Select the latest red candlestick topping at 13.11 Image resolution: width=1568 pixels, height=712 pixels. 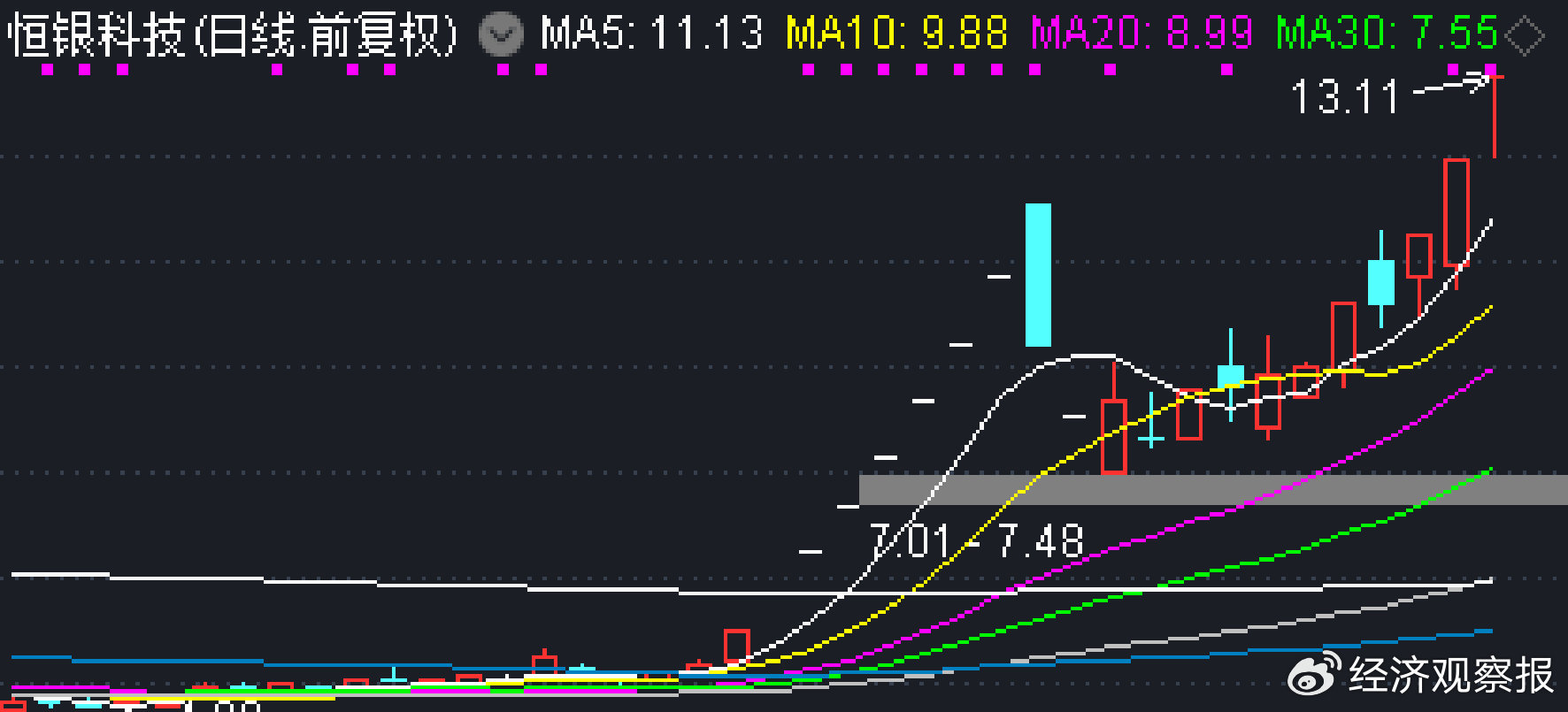click(1495, 118)
